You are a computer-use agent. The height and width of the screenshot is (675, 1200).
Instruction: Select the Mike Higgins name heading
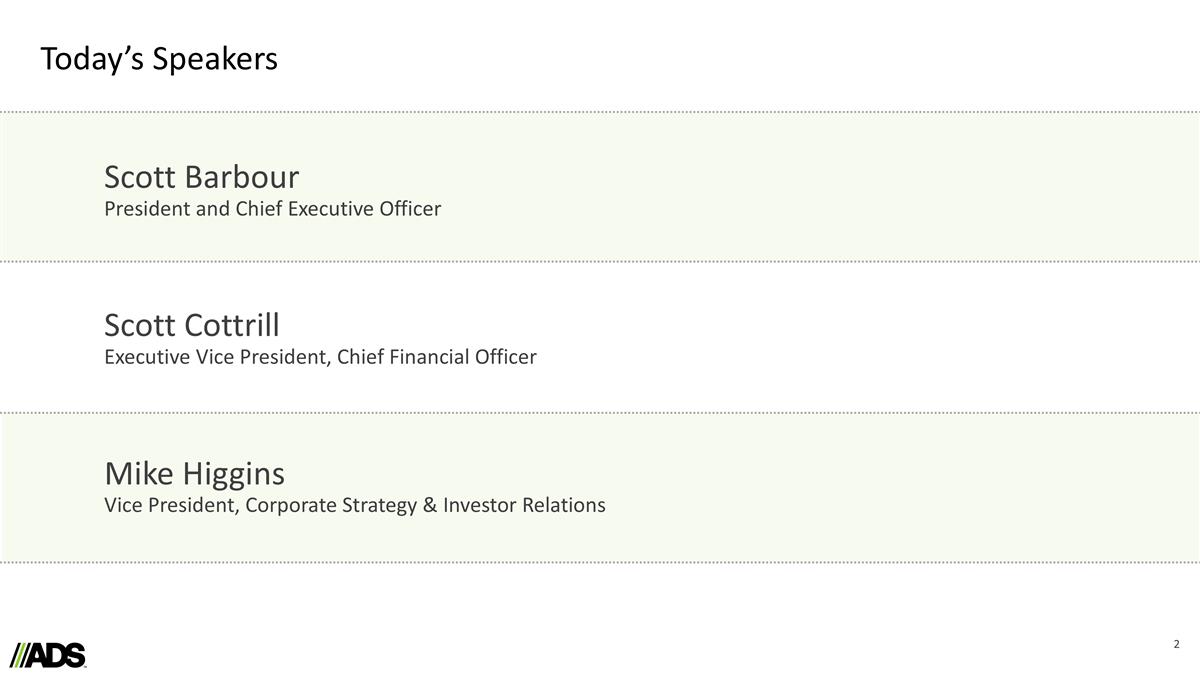pos(194,473)
